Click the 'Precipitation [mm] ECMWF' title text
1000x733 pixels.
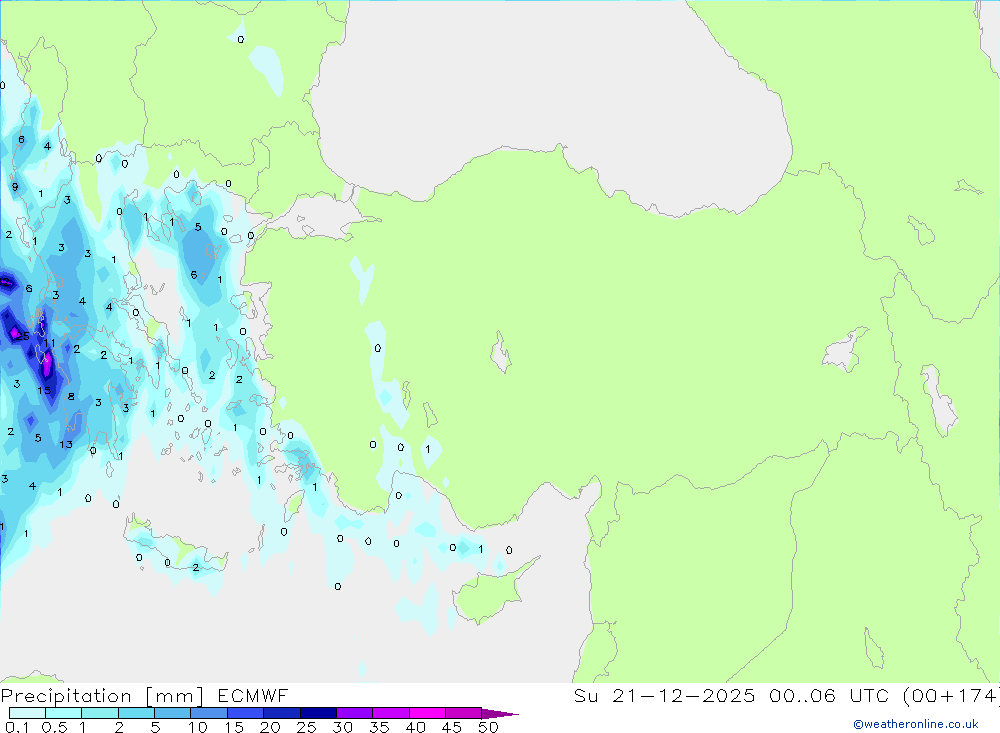click(145, 696)
